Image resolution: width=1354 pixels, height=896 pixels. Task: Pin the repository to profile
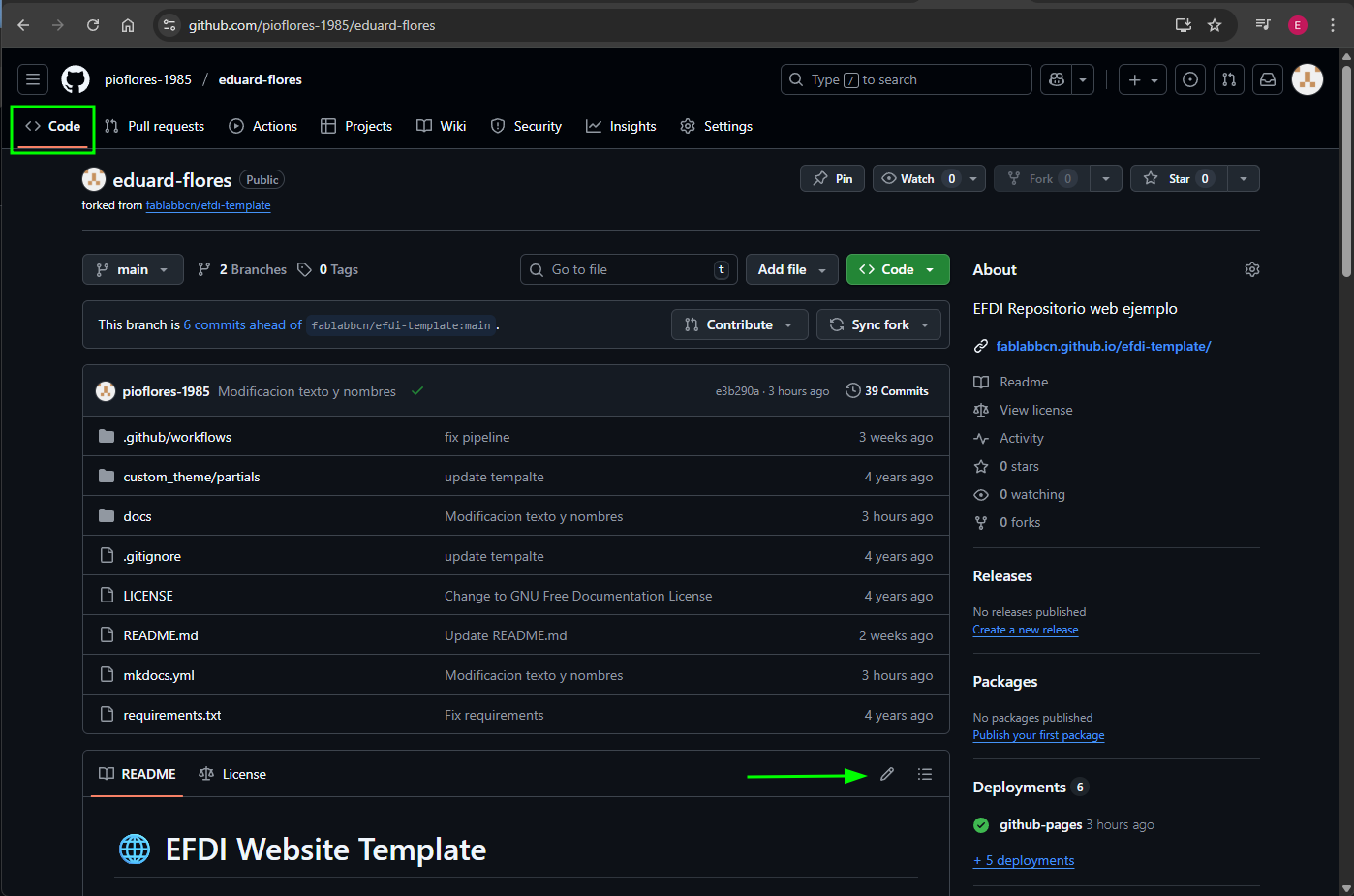[x=833, y=178]
